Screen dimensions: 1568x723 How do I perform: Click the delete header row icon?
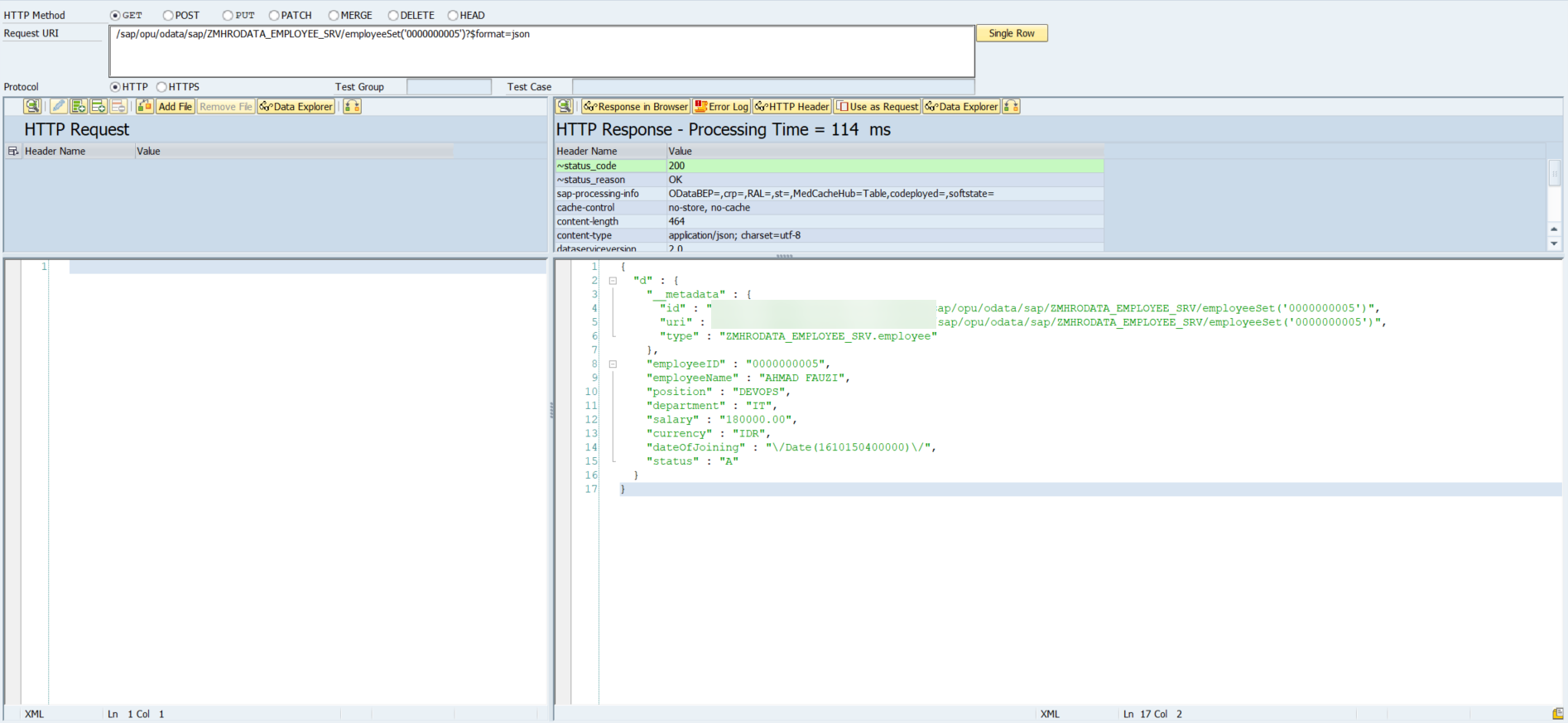(x=118, y=106)
